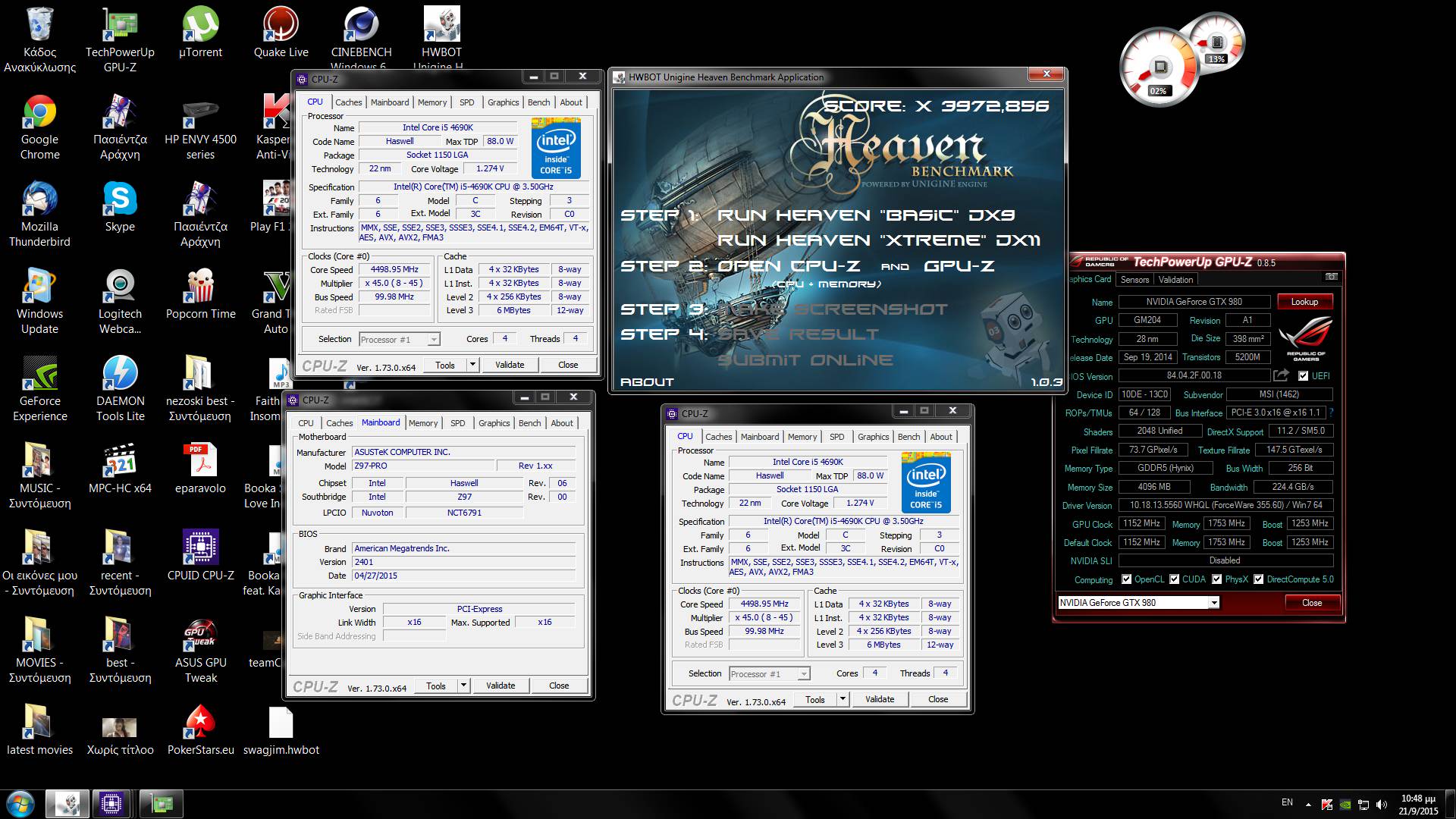Click RUN HEAVEN "BASIC" DX9 option

[866, 215]
